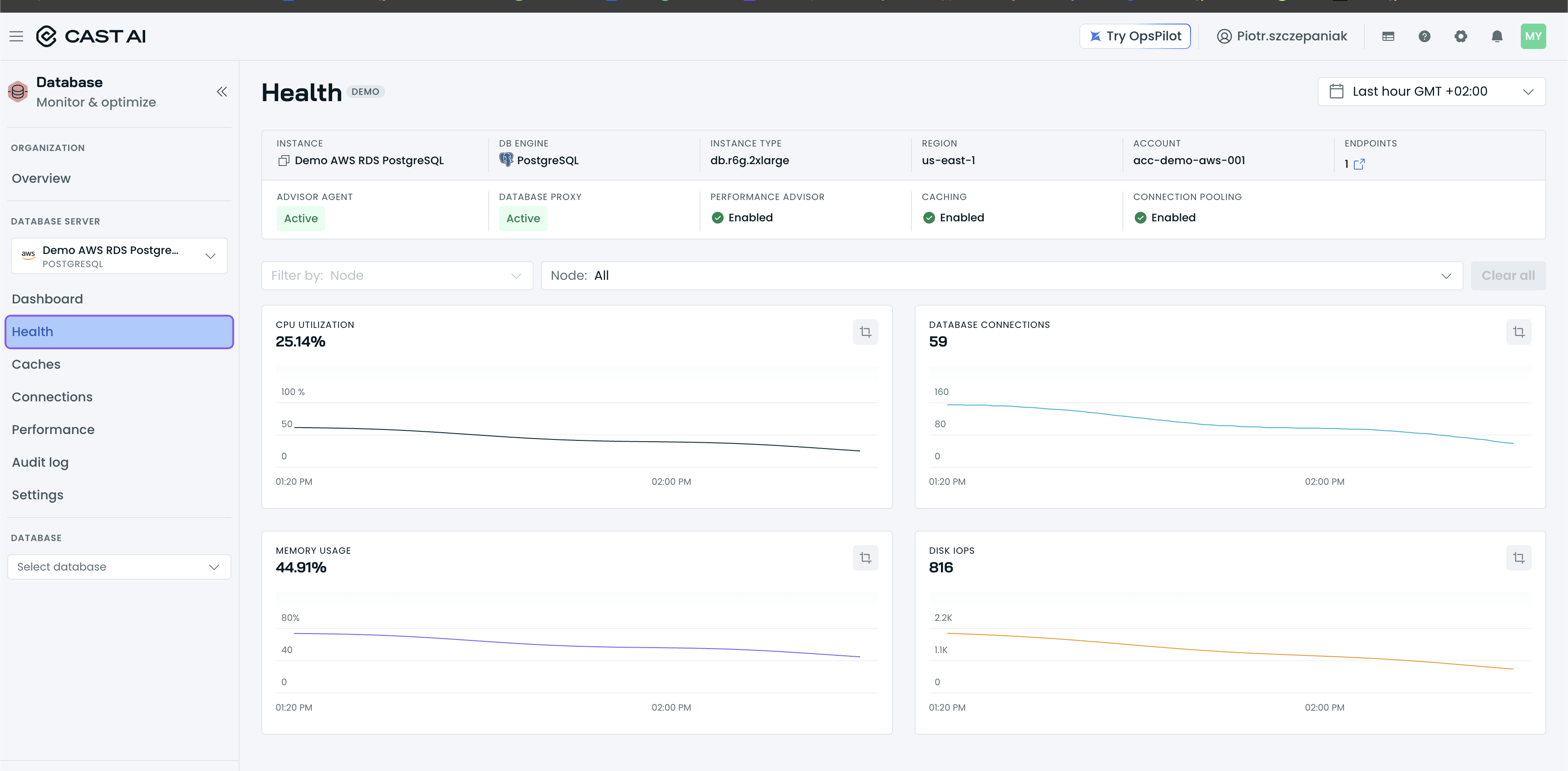This screenshot has width=1568, height=771.
Task: Expand the database server selector
Action: (119, 256)
